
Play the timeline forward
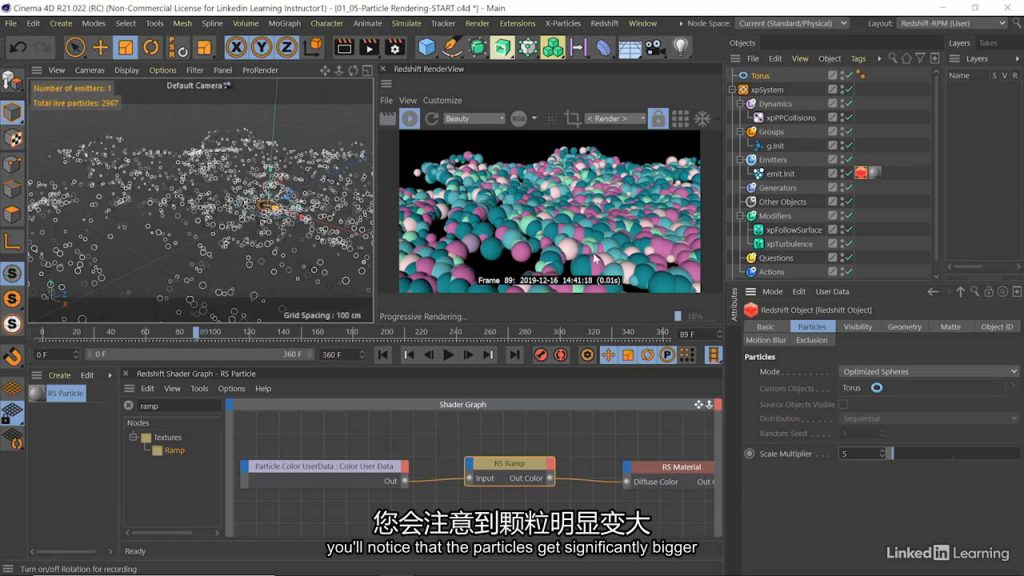448,355
